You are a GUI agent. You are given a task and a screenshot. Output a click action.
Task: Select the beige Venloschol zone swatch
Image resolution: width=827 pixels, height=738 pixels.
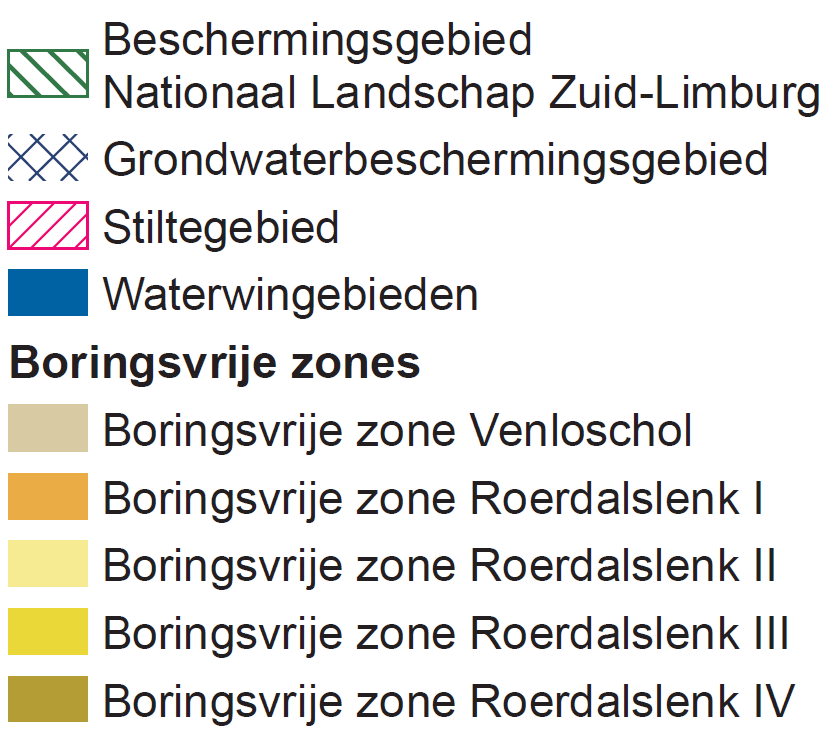tap(48, 428)
